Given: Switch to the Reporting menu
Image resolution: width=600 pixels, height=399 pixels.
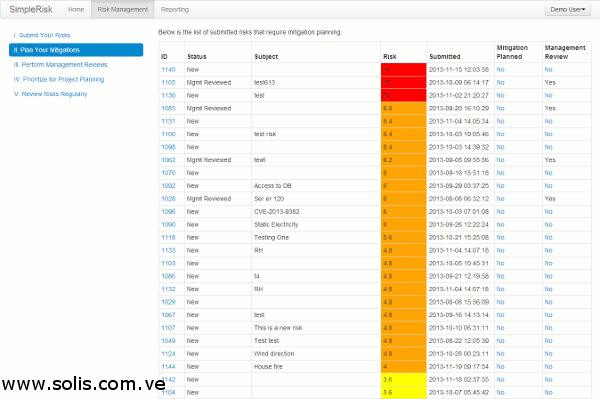Looking at the screenshot, I should (175, 10).
